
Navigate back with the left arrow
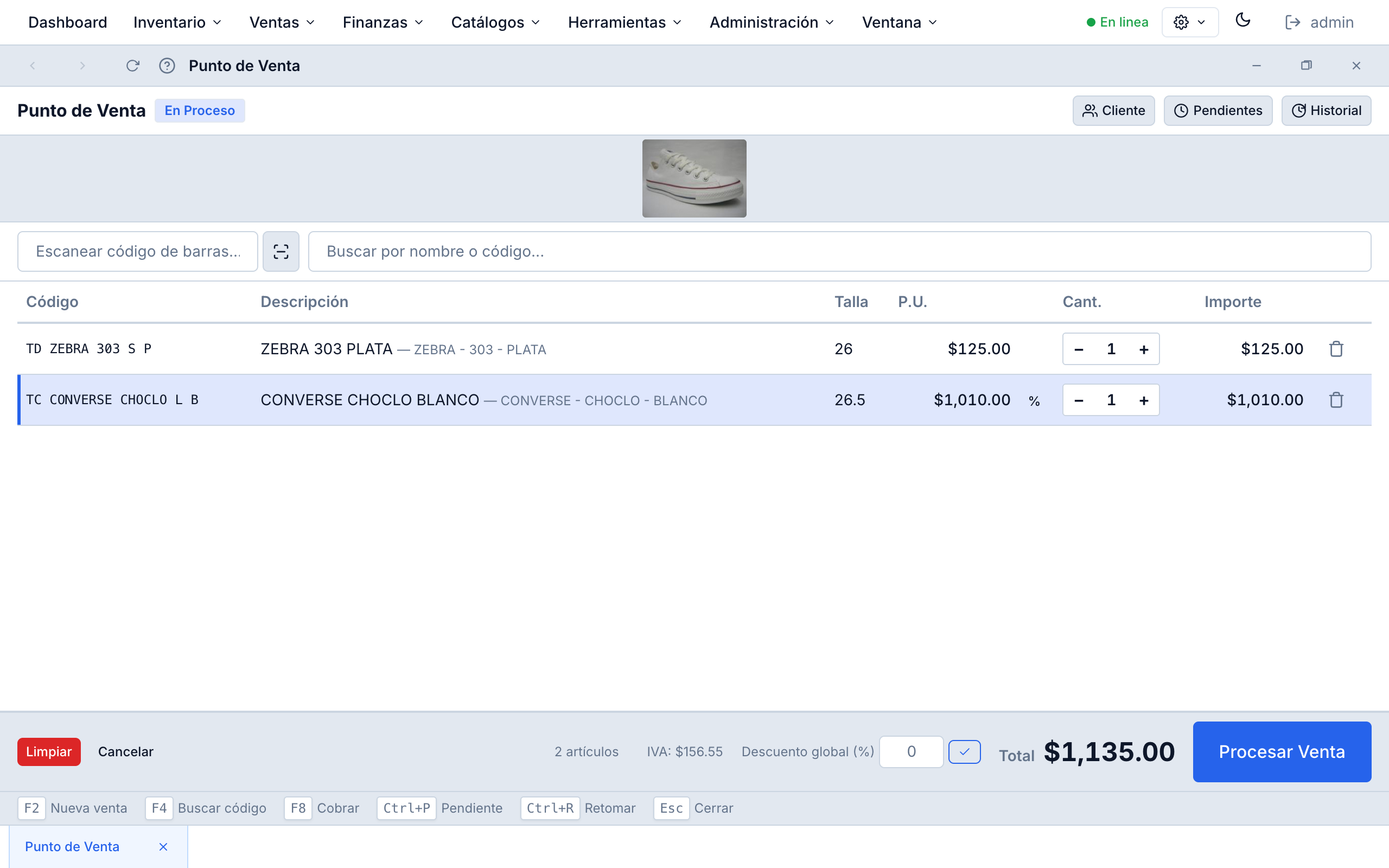pyautogui.click(x=33, y=66)
